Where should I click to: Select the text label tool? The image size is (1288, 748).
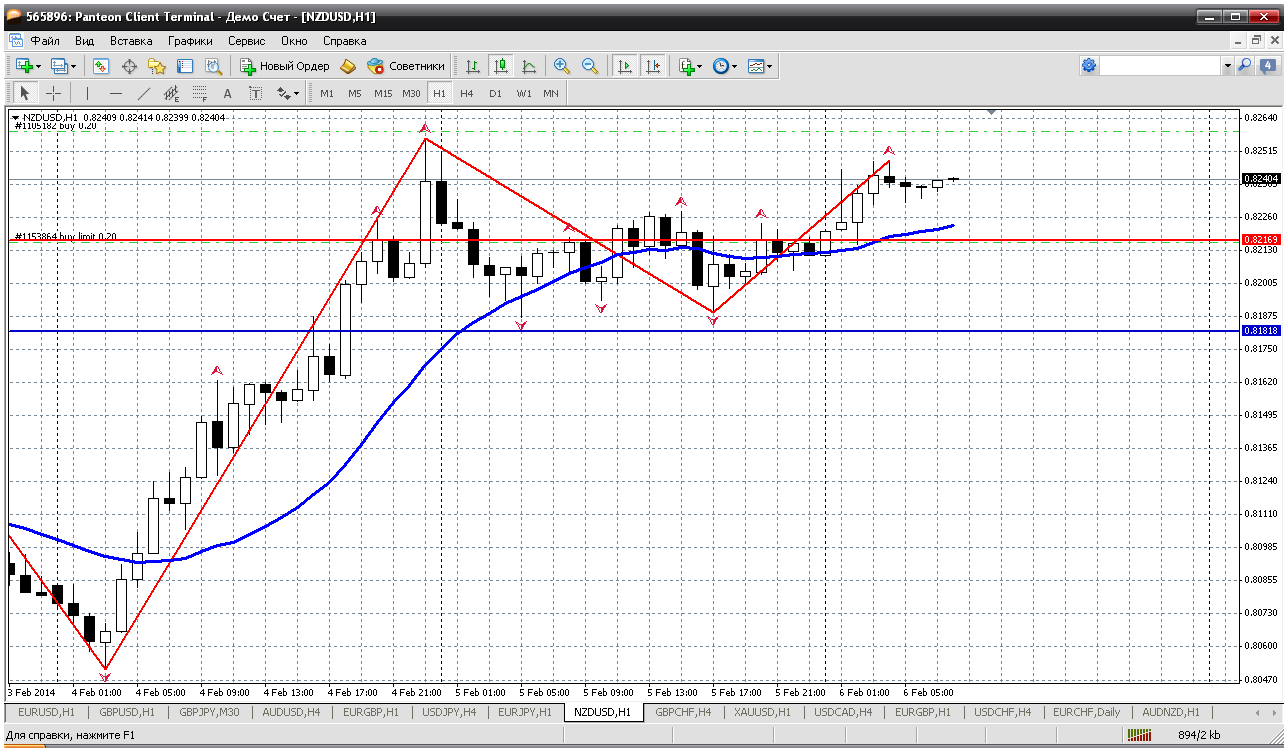[255, 93]
